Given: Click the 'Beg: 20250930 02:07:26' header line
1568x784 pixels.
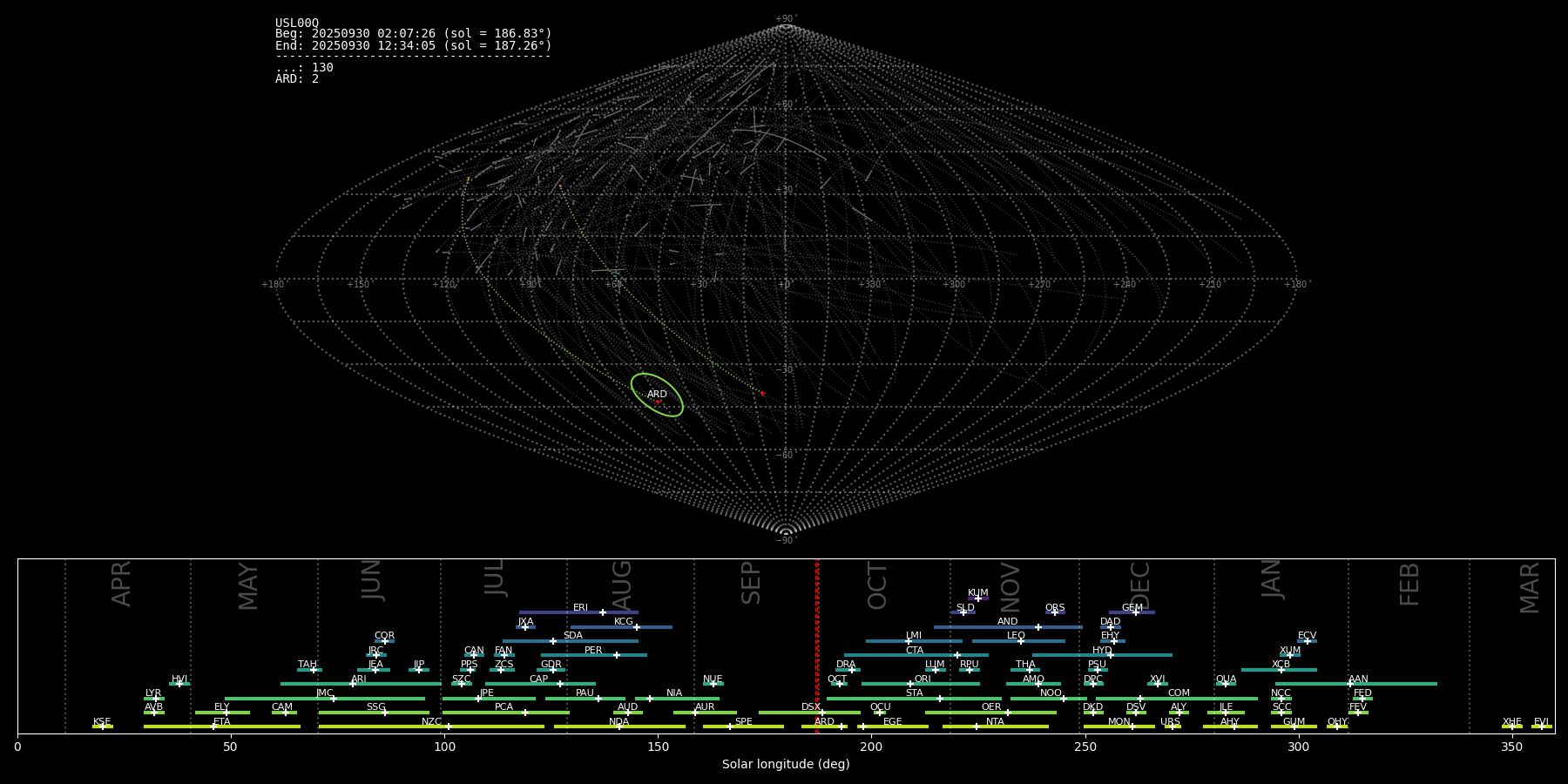Looking at the screenshot, I should [x=414, y=34].
